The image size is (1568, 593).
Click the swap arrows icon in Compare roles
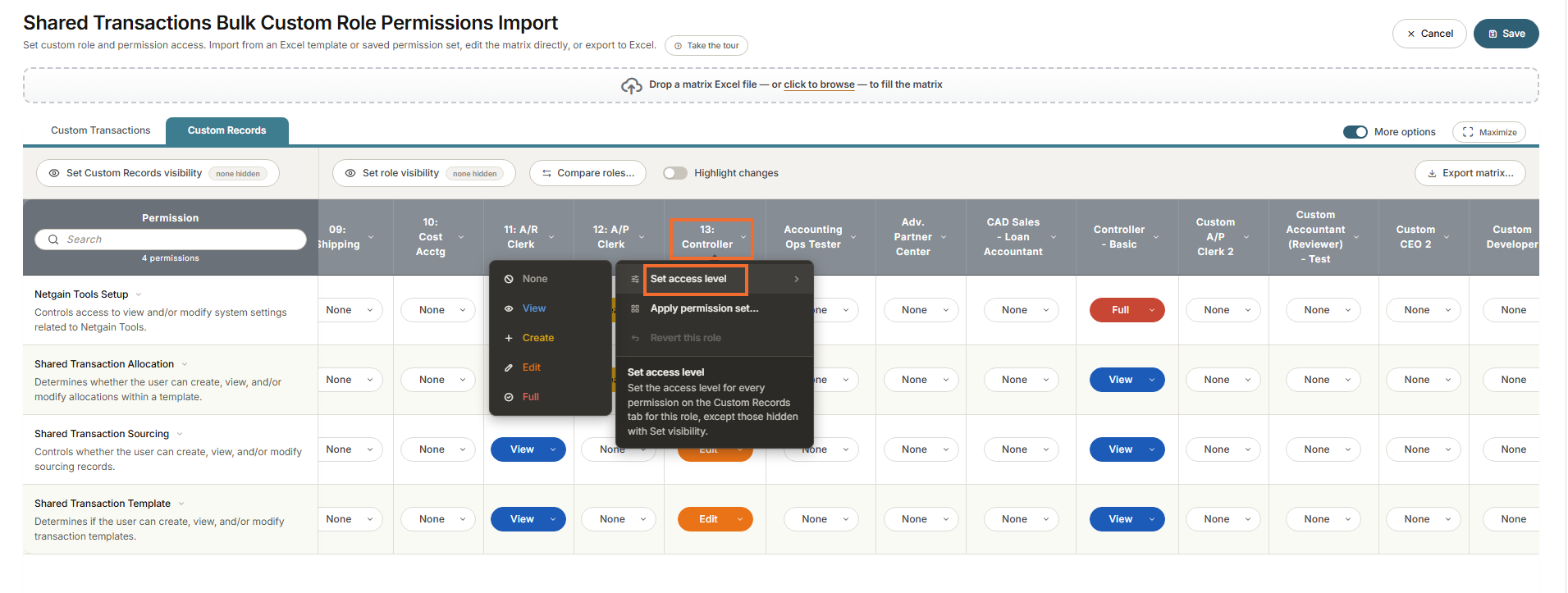click(x=546, y=173)
